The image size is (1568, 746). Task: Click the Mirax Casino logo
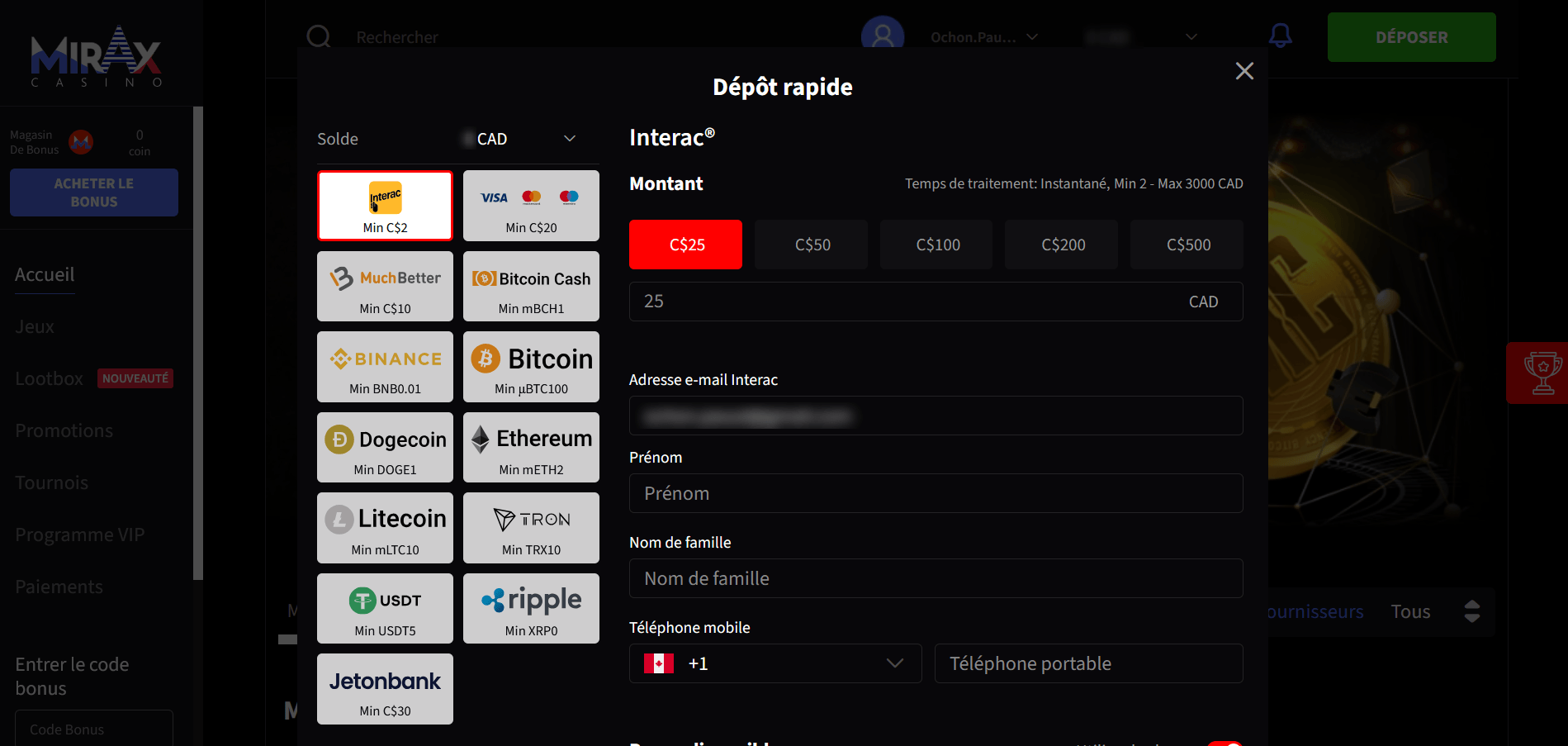point(97,56)
